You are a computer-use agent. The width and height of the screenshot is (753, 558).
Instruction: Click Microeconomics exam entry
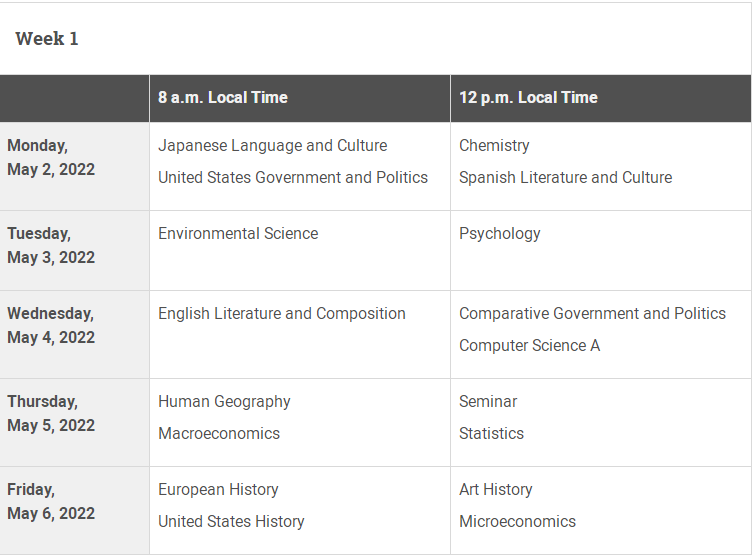coord(517,522)
